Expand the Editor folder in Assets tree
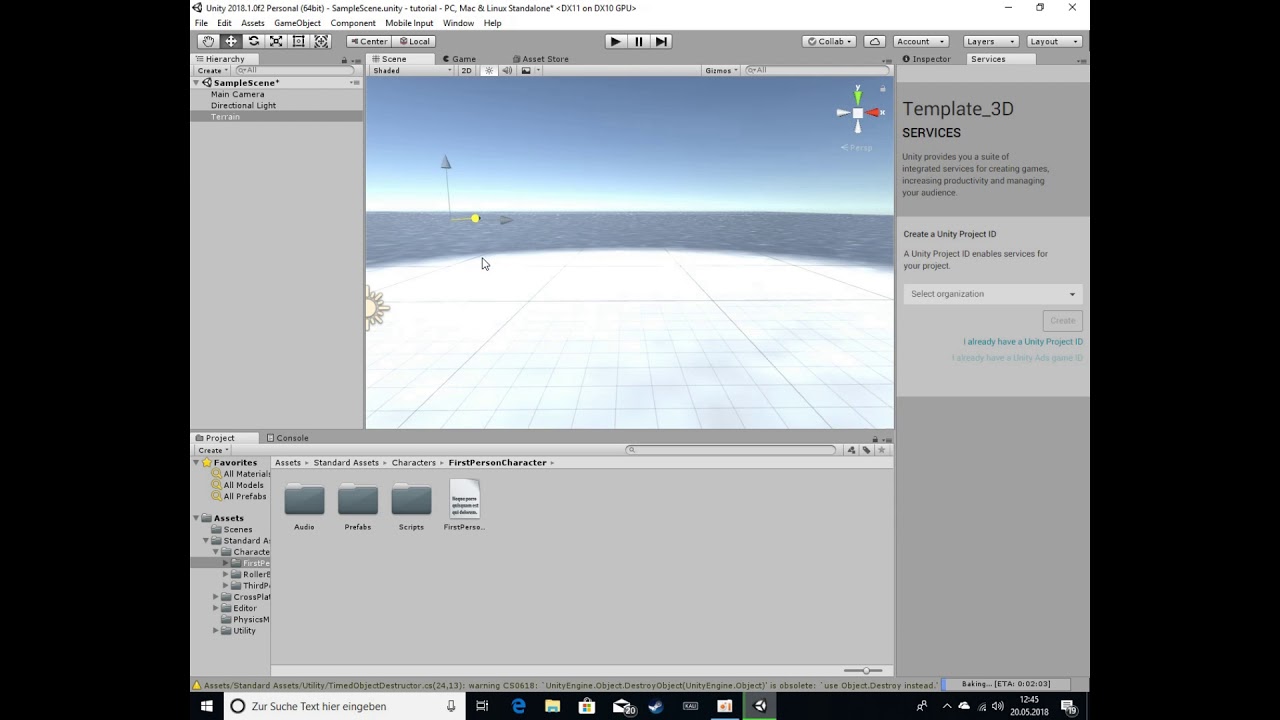The height and width of the screenshot is (720, 1280). click(x=215, y=608)
